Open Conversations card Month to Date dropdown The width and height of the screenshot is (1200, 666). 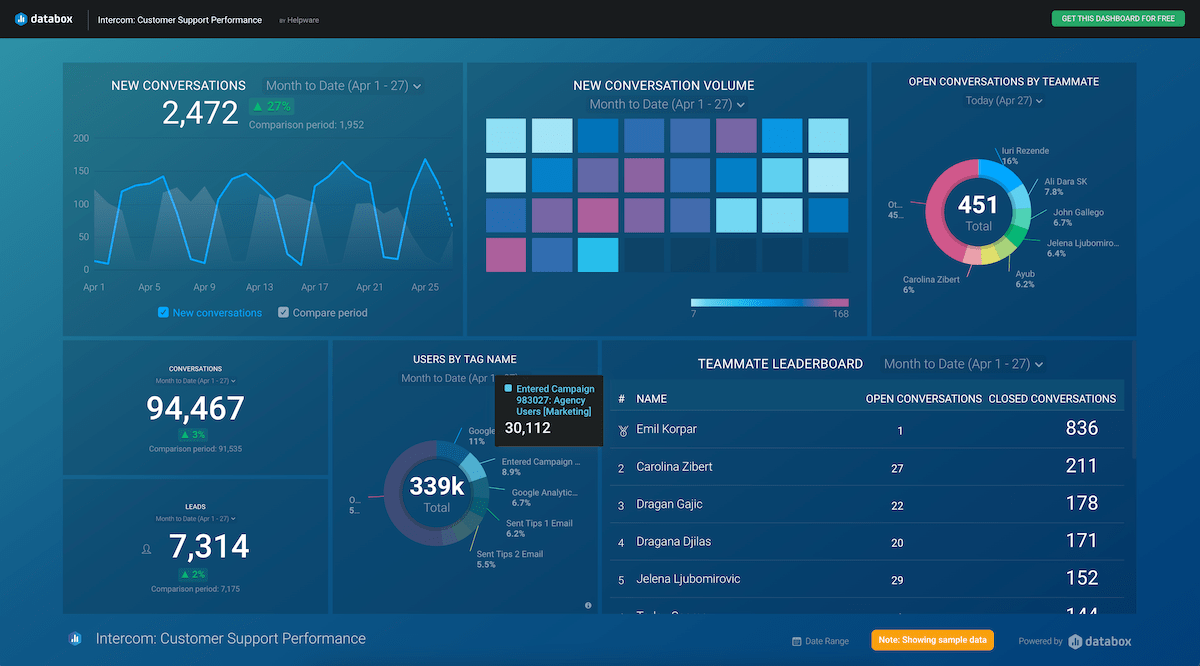pos(195,381)
